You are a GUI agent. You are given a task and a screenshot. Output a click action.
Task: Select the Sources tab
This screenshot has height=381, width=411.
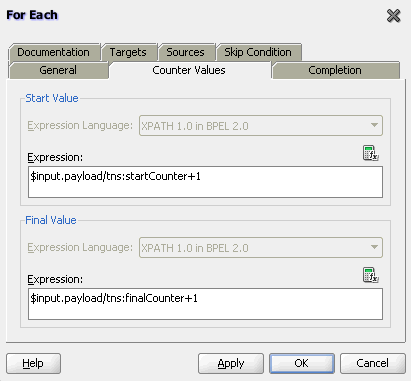186,52
